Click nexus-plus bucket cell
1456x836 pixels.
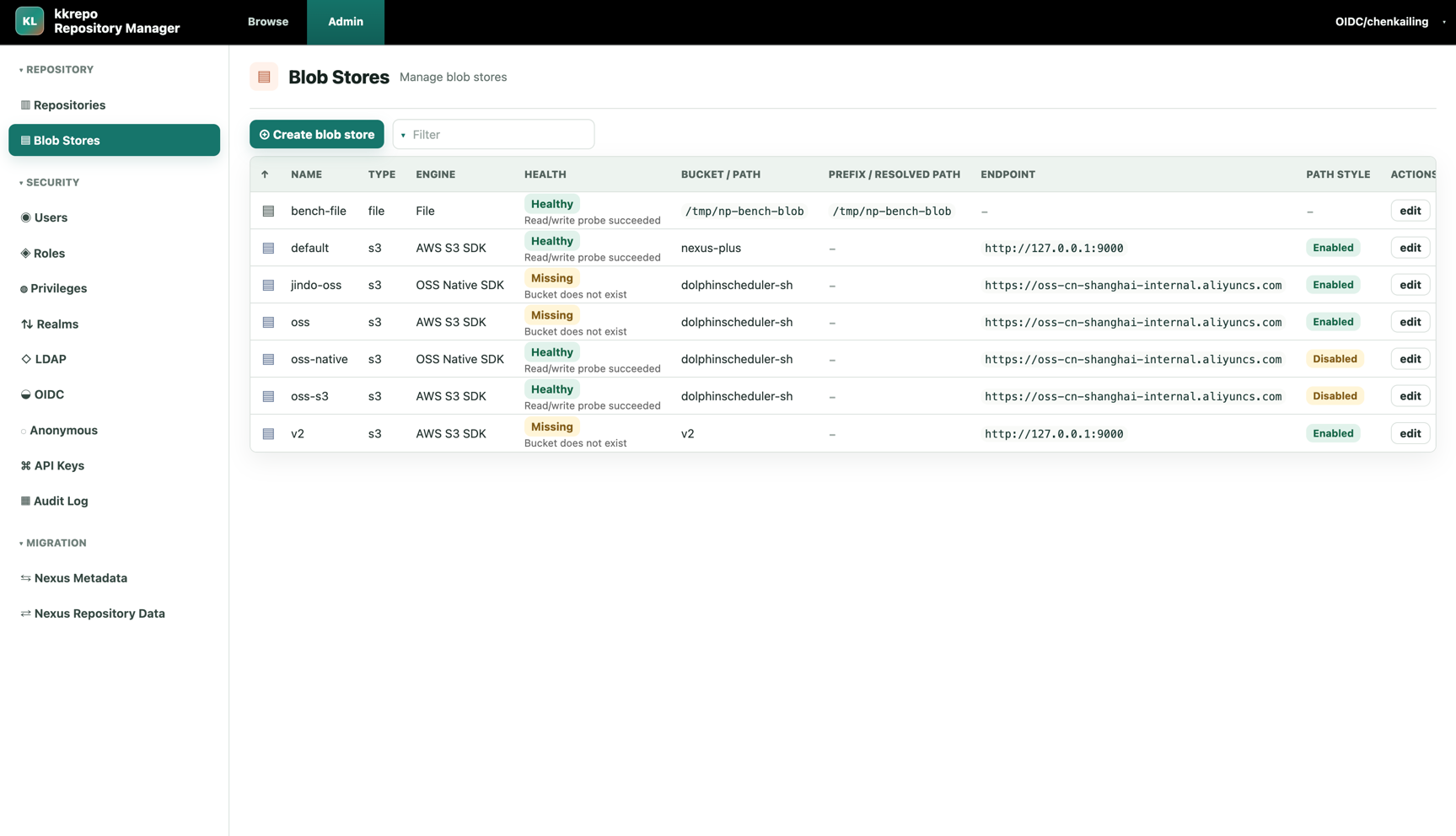coord(711,248)
